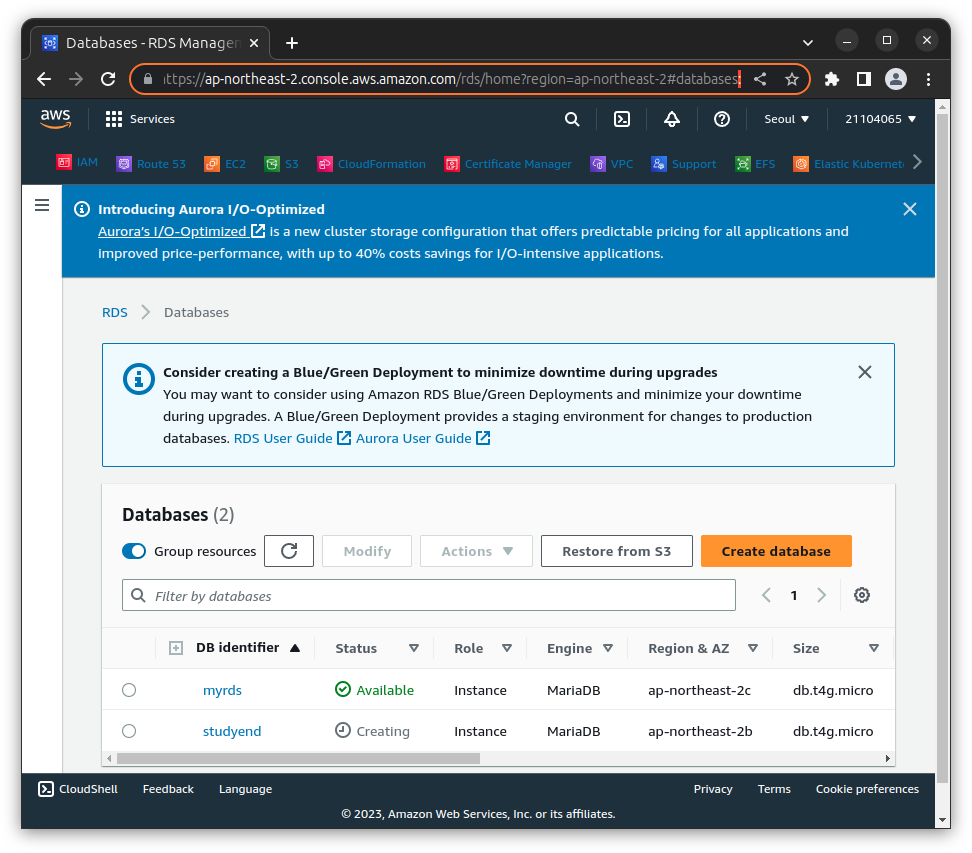972x853 pixels.
Task: Open the Certificate Manager shortcut
Action: coord(508,164)
